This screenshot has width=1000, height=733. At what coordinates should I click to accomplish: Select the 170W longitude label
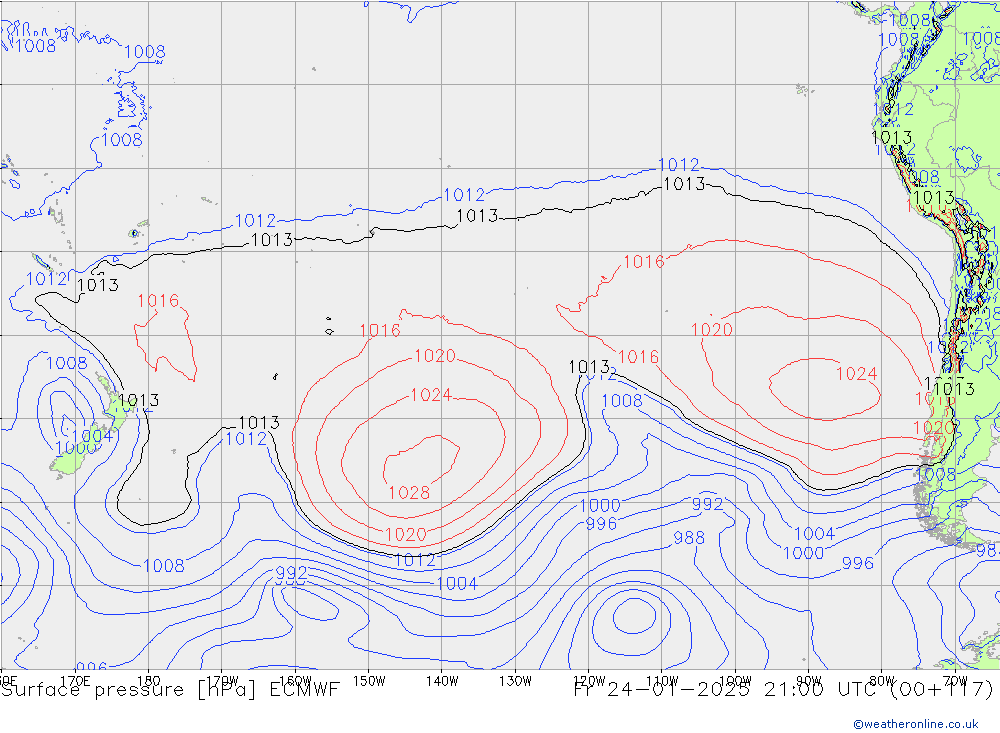[x=223, y=681]
